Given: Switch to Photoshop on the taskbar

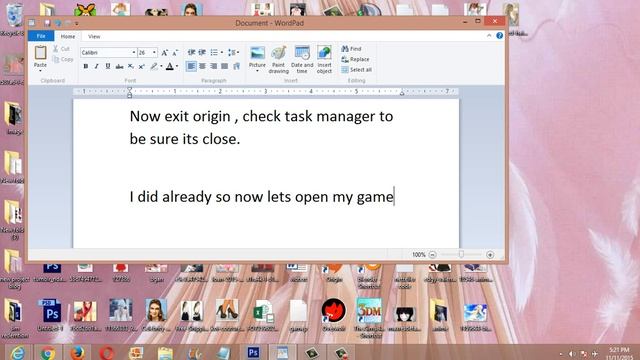Looking at the screenshot, I should pyautogui.click(x=253, y=353).
